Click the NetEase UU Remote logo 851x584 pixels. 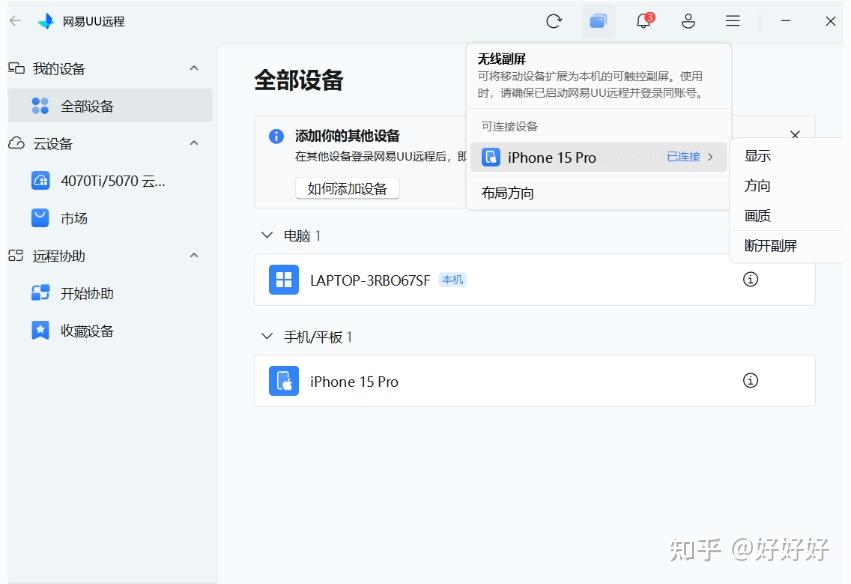(46, 21)
